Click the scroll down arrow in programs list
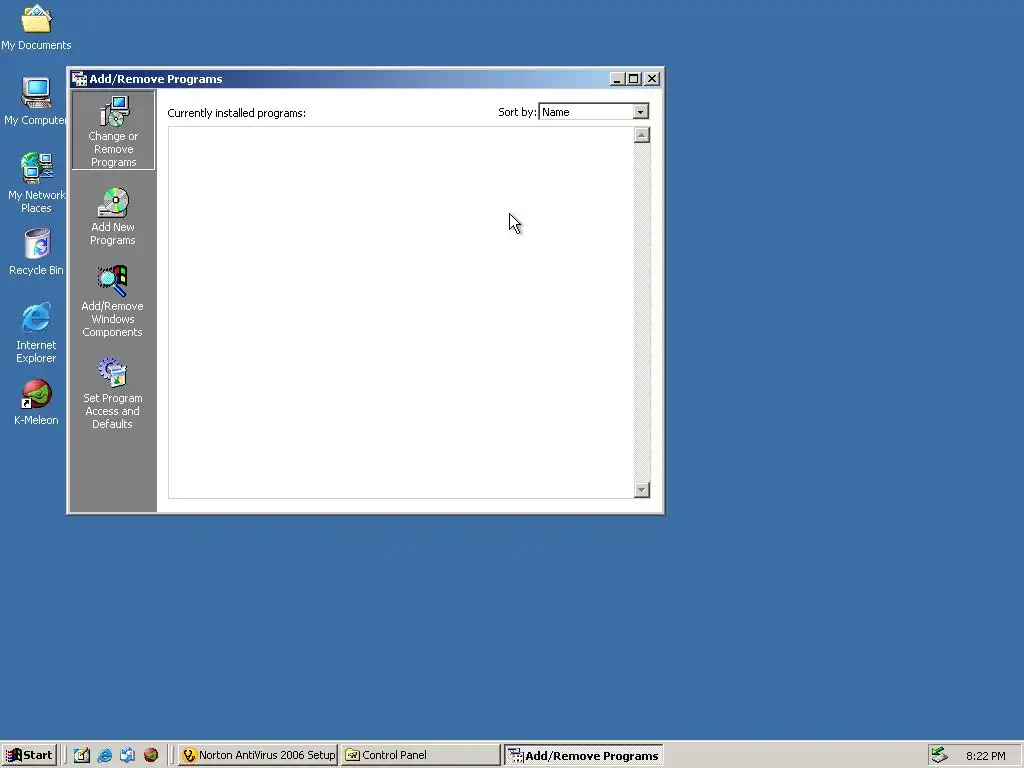The image size is (1024, 768). click(x=642, y=490)
